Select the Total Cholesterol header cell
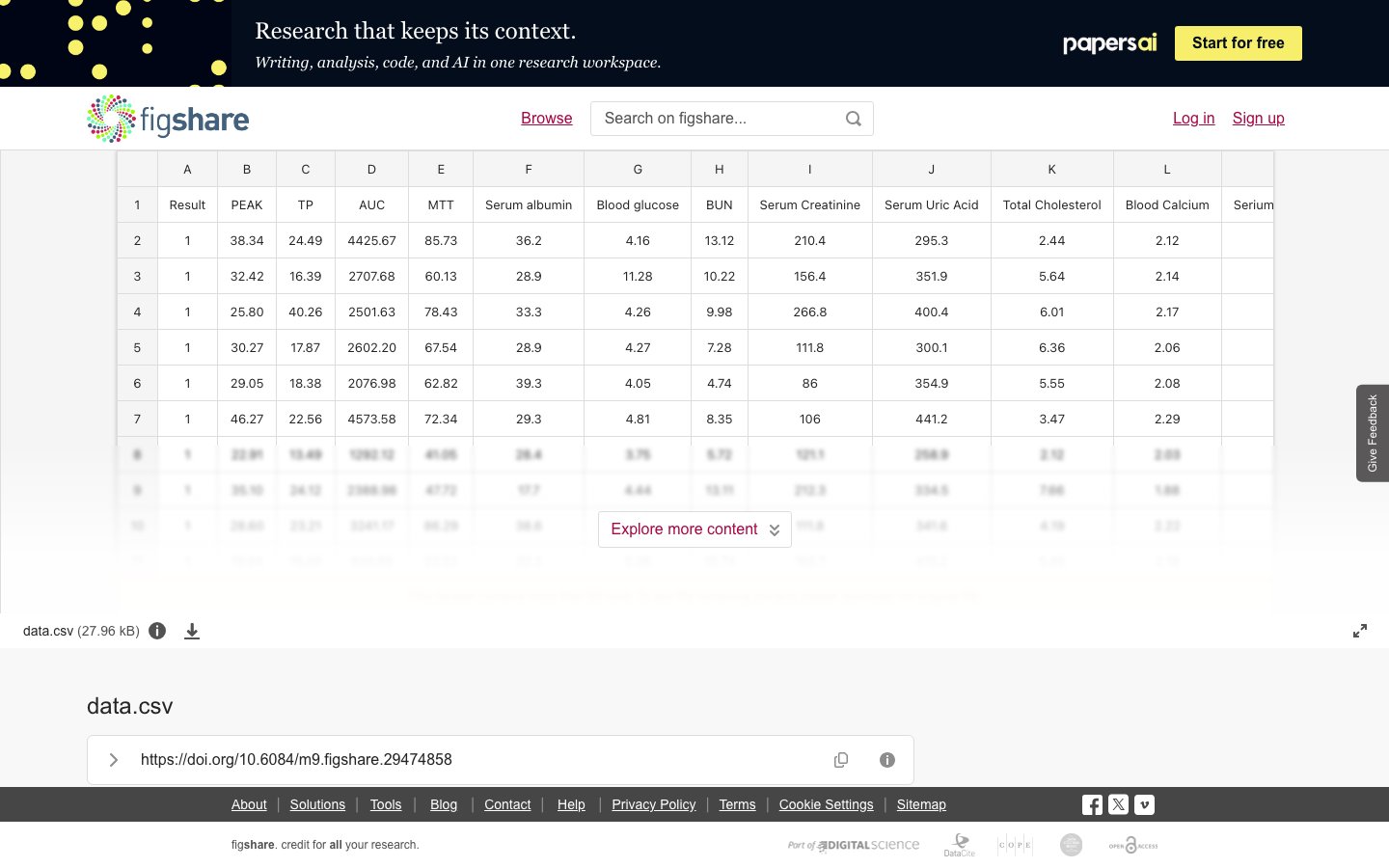Image resolution: width=1389 pixels, height=868 pixels. pyautogui.click(x=1051, y=204)
